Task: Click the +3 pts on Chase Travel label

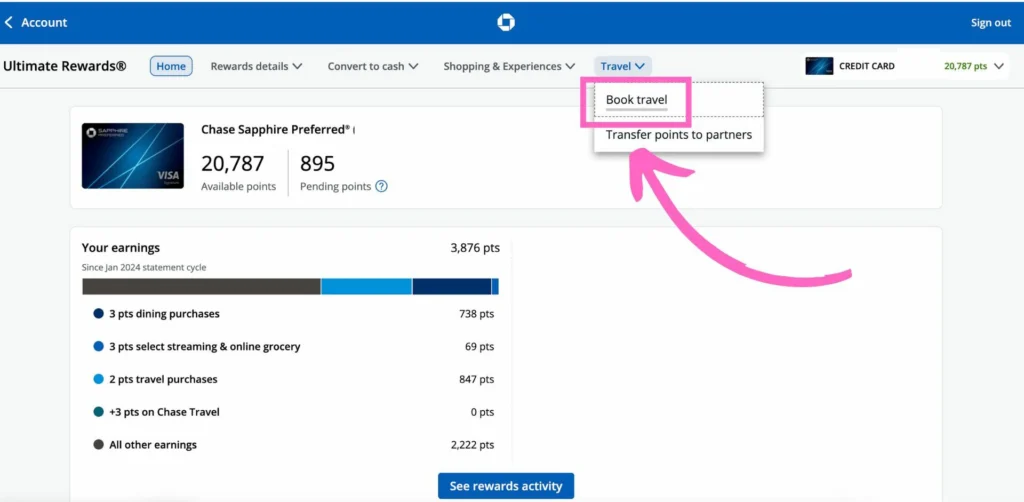Action: pos(165,412)
